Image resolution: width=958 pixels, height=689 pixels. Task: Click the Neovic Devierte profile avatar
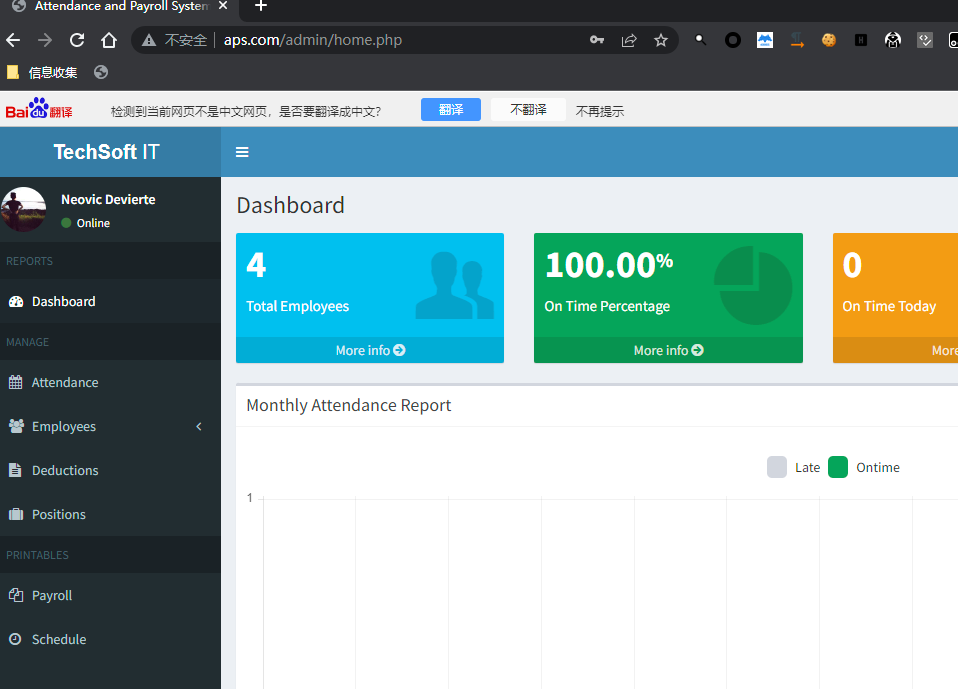[23, 210]
